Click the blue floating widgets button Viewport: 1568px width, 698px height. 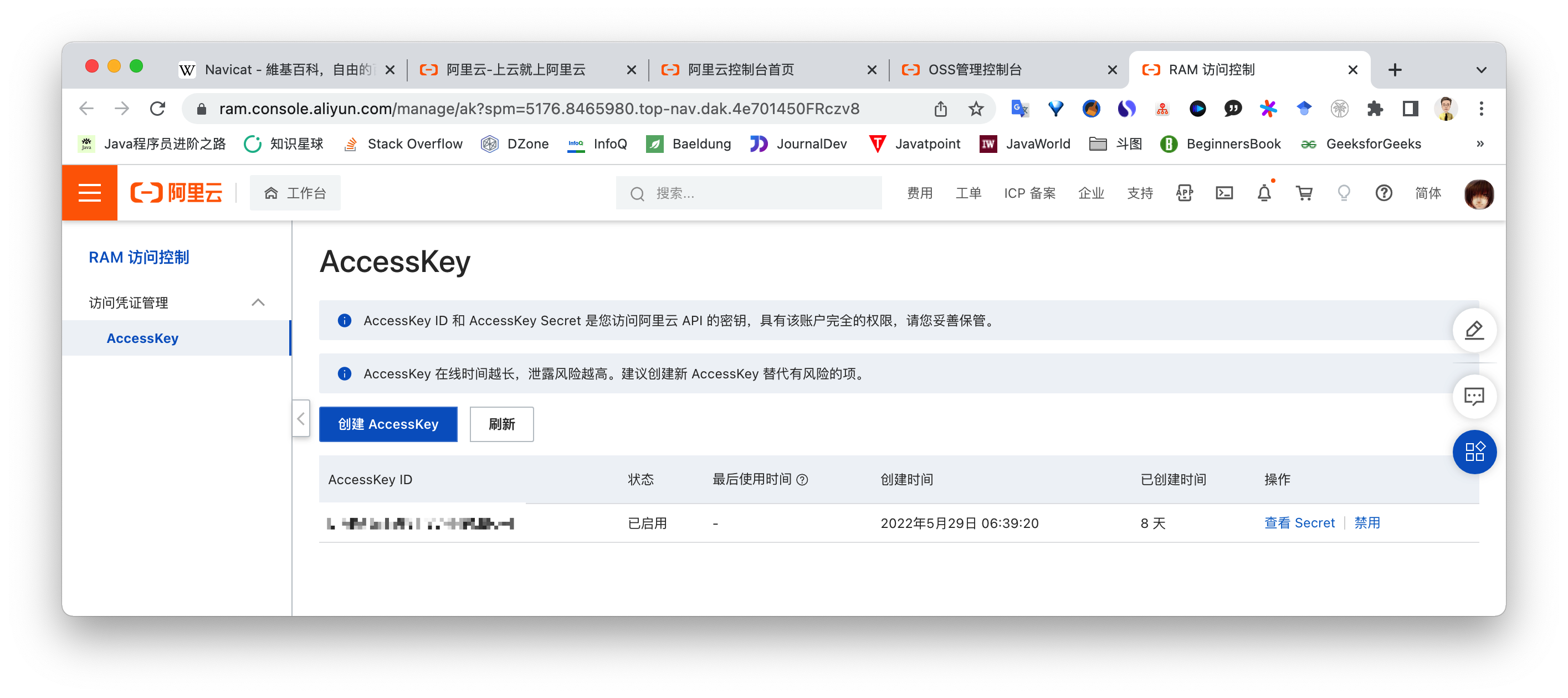[1474, 452]
